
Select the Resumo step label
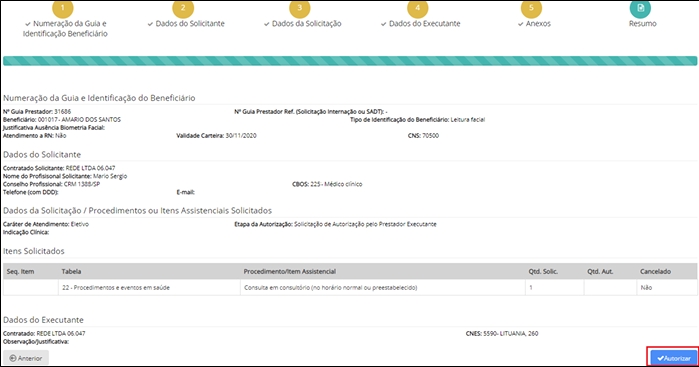pyautogui.click(x=642, y=24)
